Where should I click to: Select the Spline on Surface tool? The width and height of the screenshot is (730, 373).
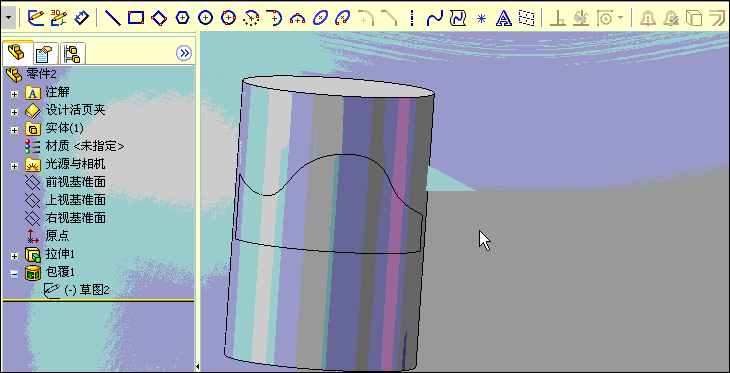458,18
